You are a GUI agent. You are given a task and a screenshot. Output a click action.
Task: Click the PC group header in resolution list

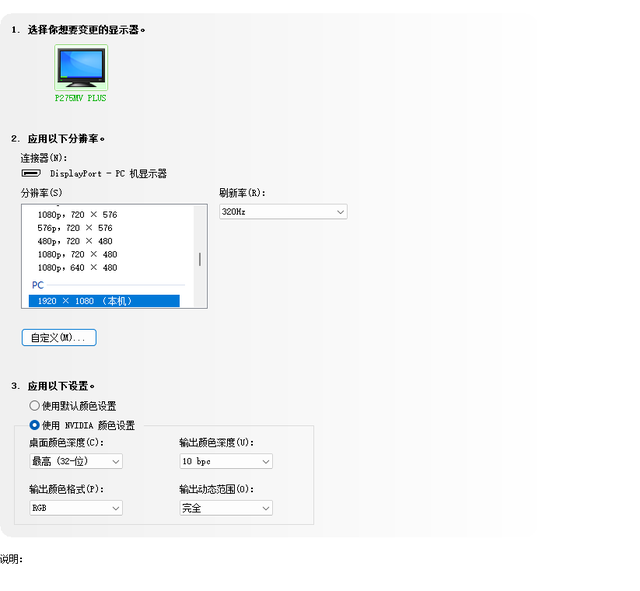tap(38, 285)
